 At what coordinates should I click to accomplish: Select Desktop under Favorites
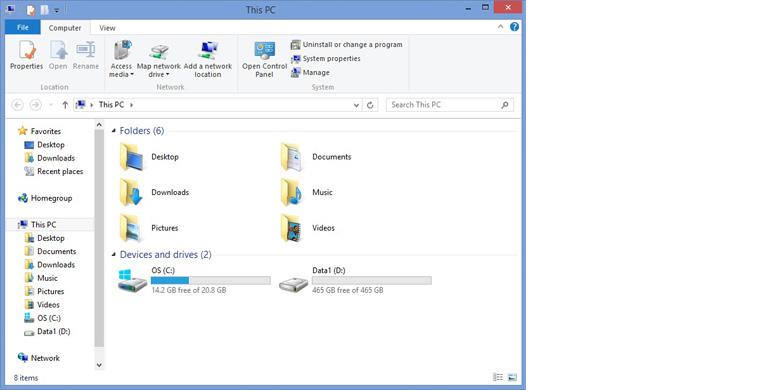pos(45,145)
